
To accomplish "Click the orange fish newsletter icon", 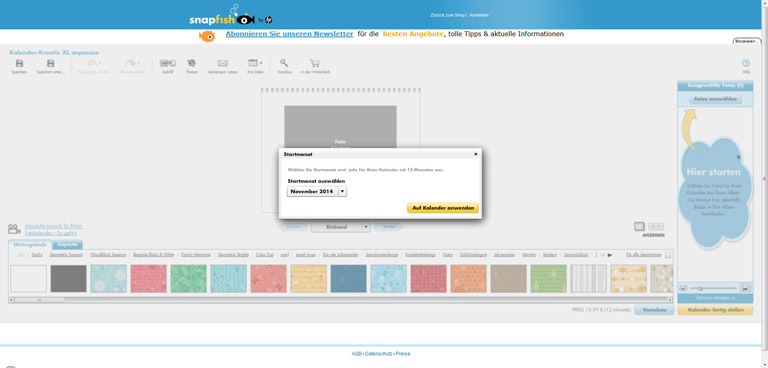I will pyautogui.click(x=207, y=36).
